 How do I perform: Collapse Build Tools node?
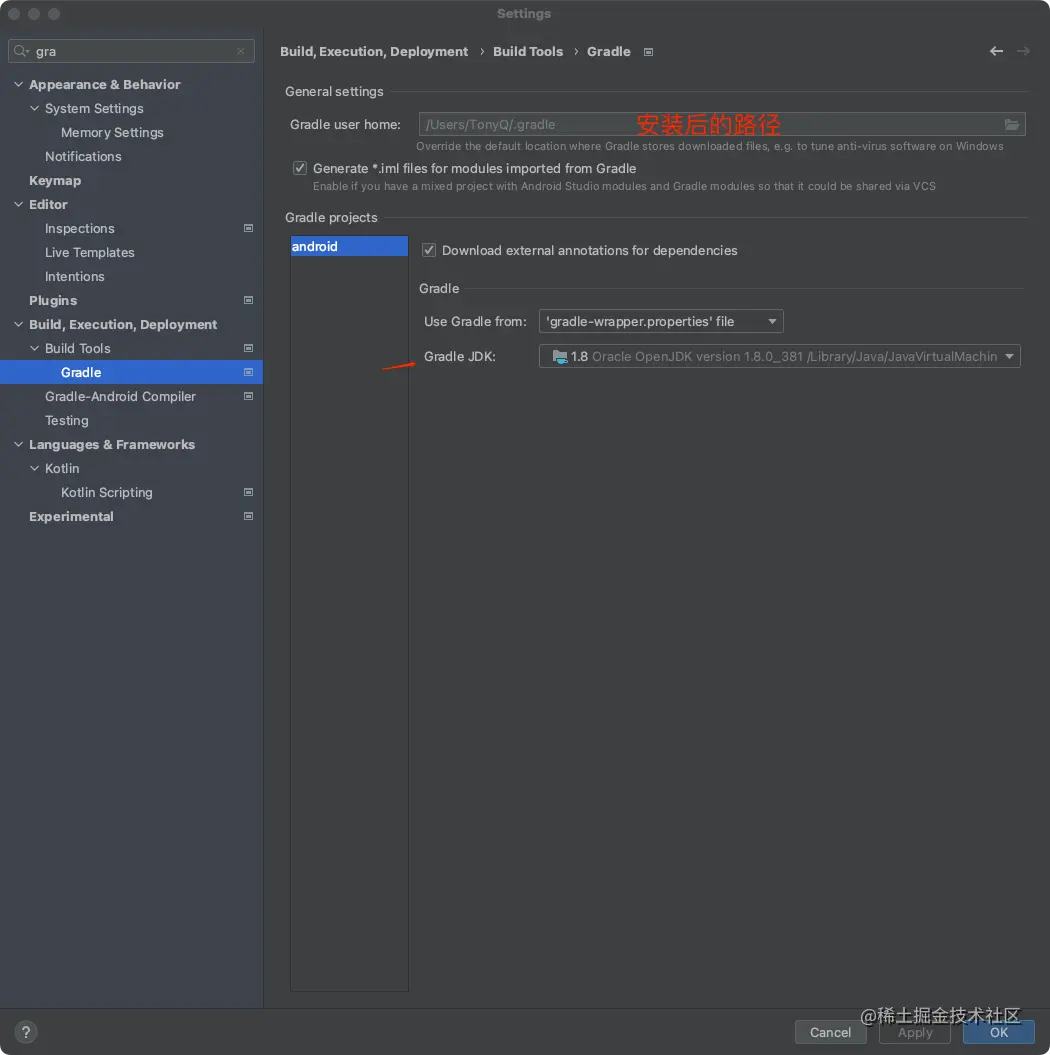(35, 349)
